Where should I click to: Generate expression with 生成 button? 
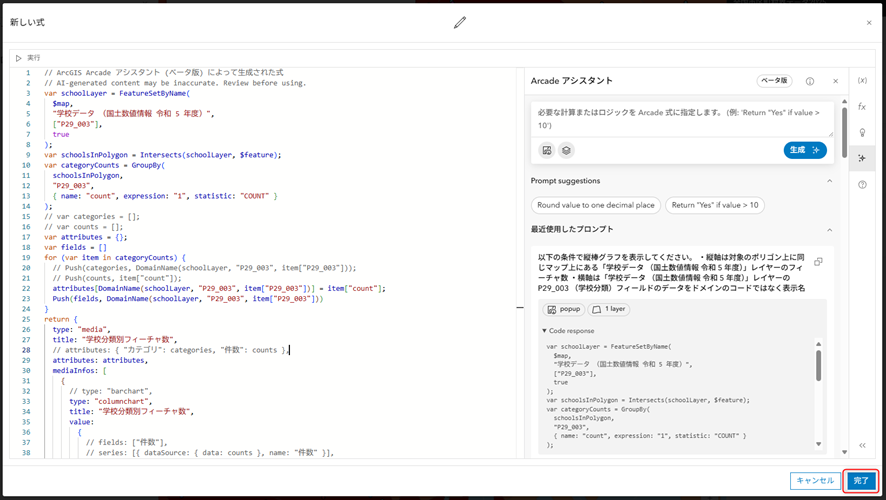(x=805, y=150)
